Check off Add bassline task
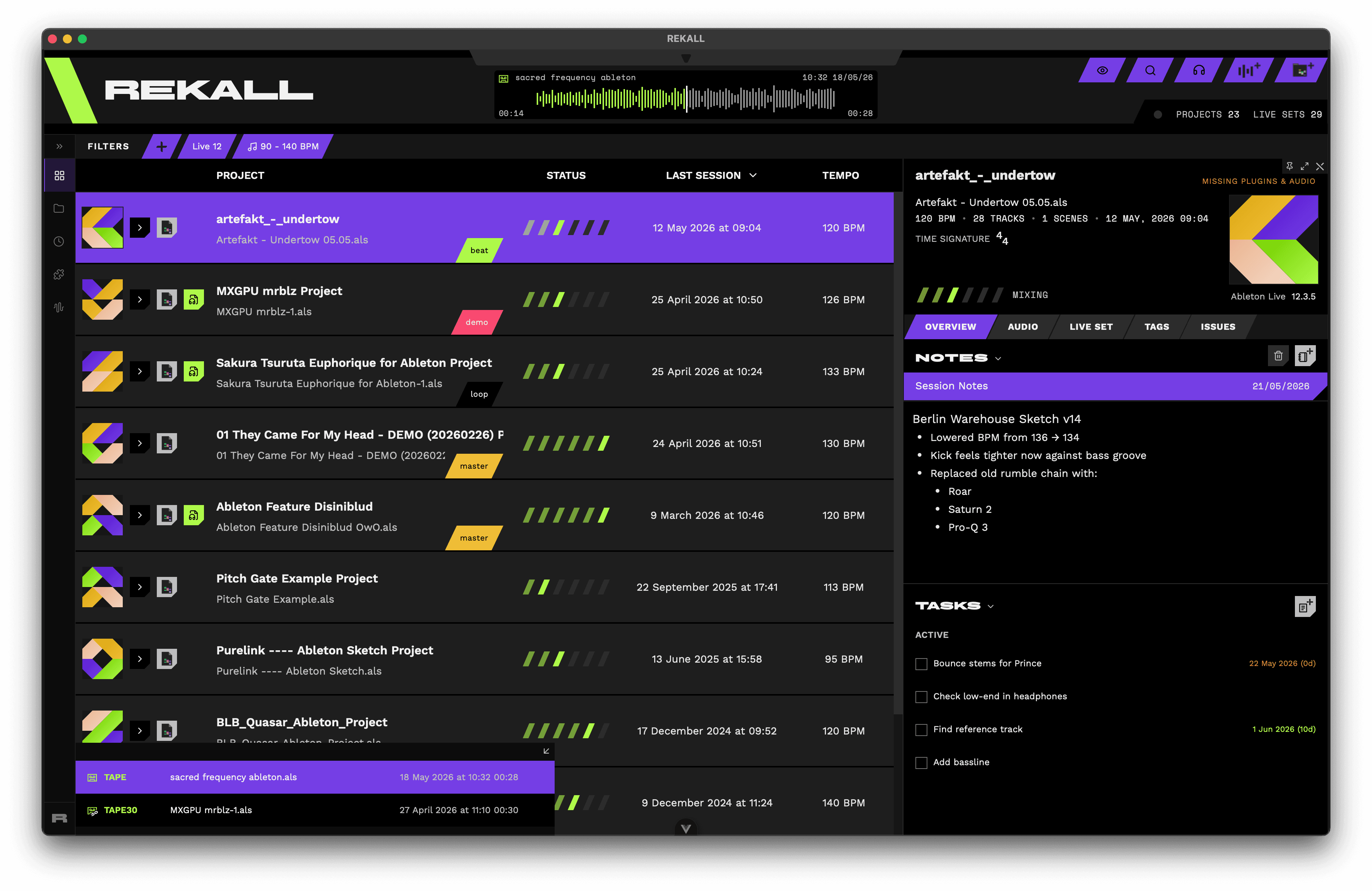Screen dimensions: 1372x891 tap(921, 762)
